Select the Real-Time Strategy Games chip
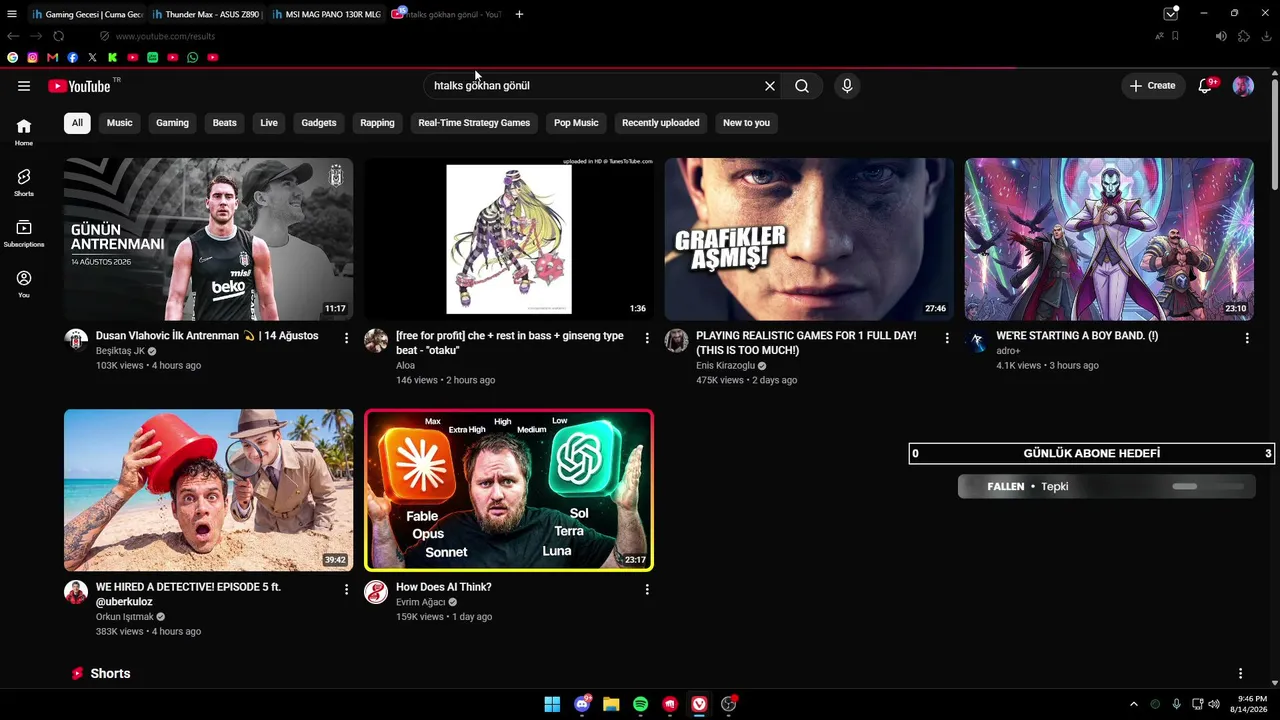Viewport: 1280px width, 720px height. (x=474, y=123)
